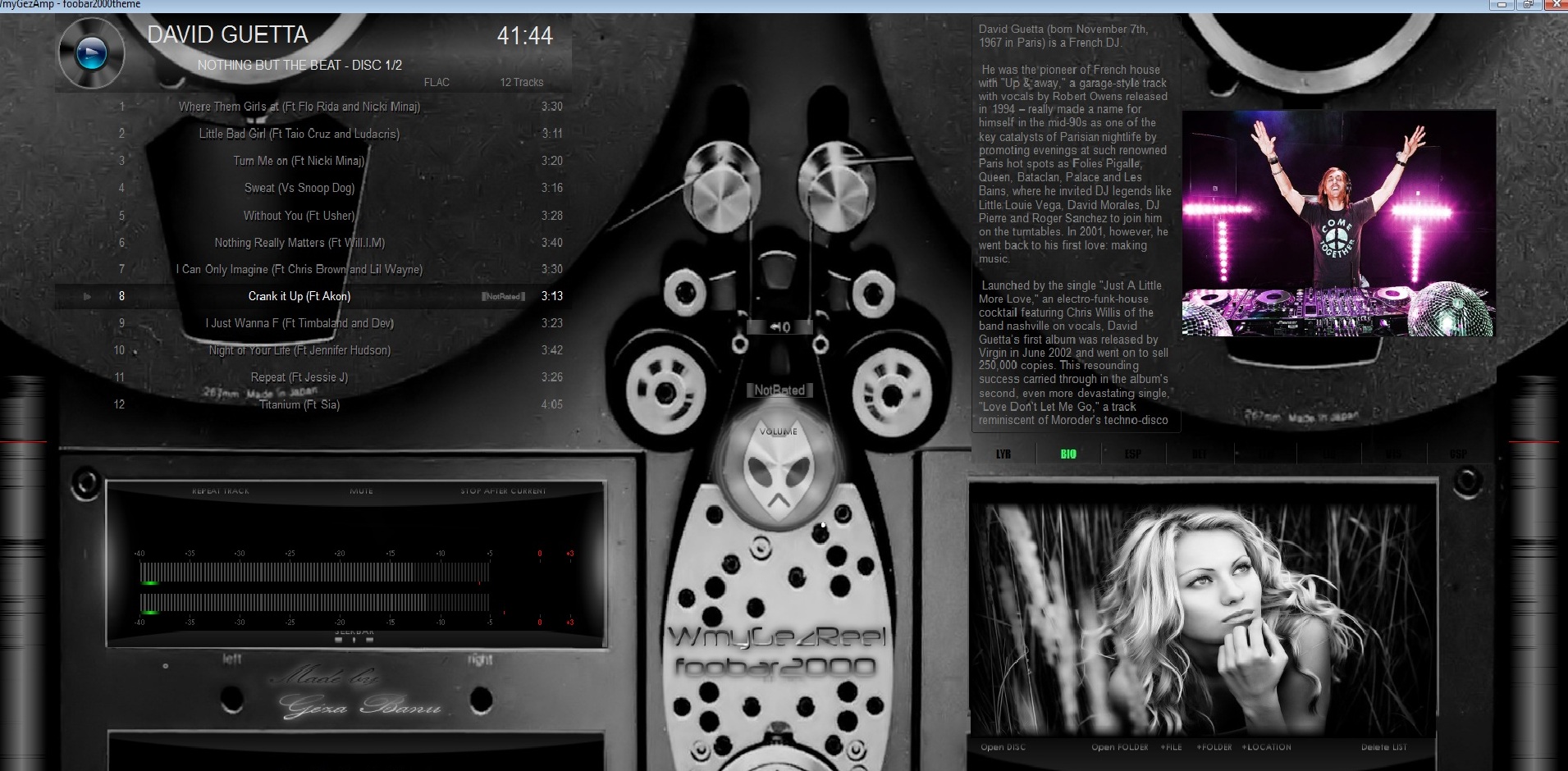Click the +FILE button
The width and height of the screenshot is (1568, 771).
(1171, 747)
